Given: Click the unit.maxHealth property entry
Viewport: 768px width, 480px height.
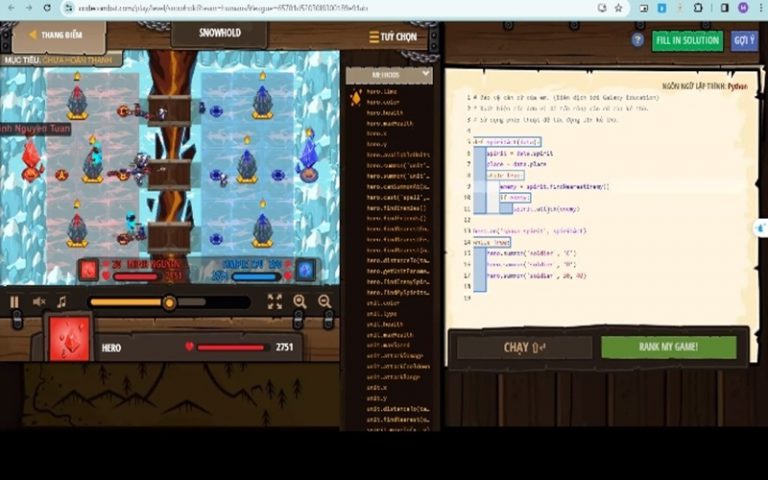Looking at the screenshot, I should click(x=389, y=335).
